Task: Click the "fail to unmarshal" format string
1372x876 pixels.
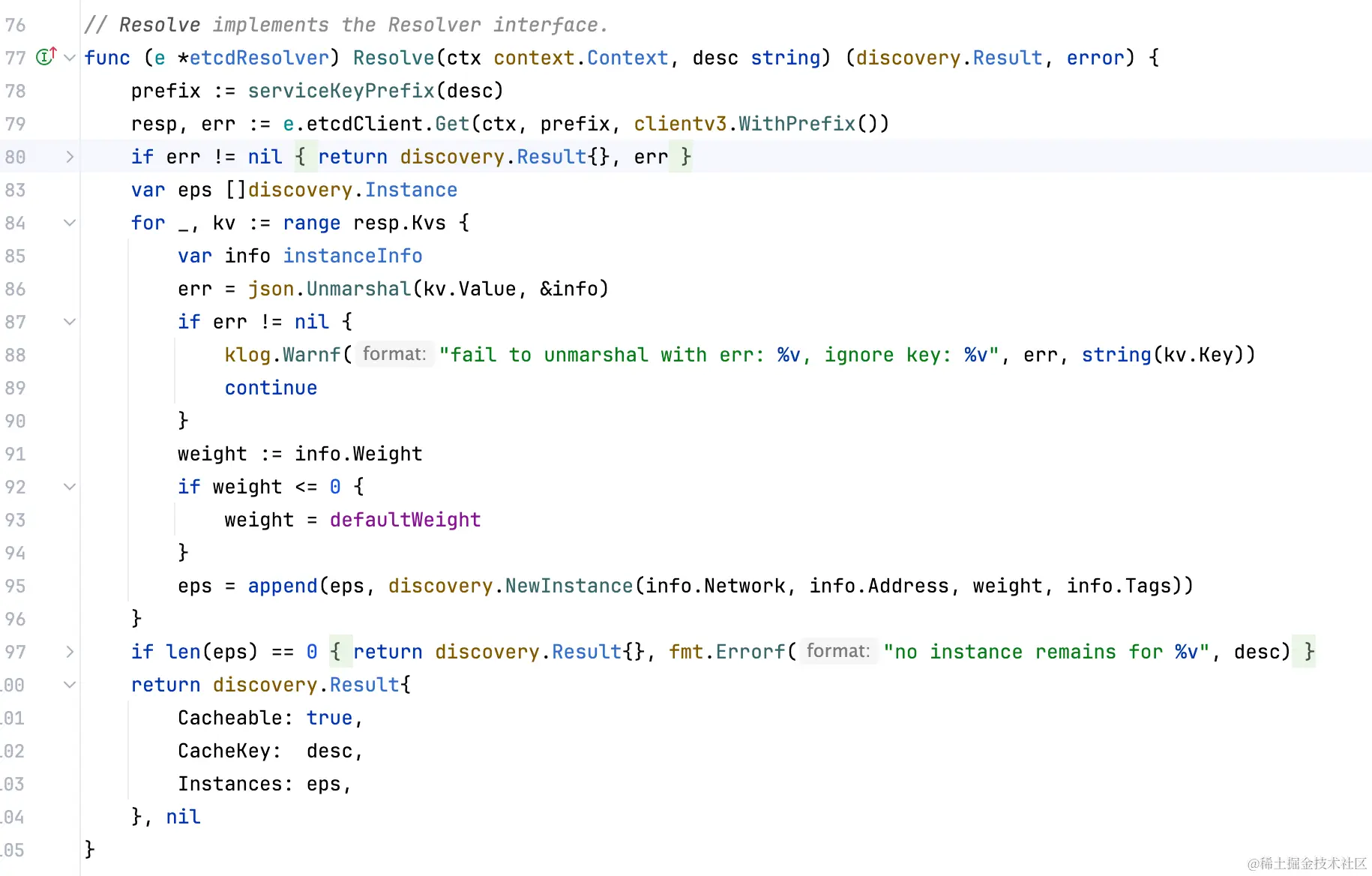Action: tap(719, 355)
